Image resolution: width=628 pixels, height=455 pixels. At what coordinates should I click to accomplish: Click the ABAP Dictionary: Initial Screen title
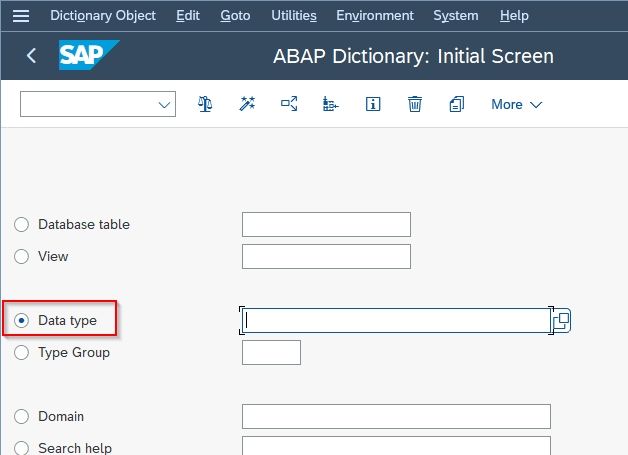413,56
